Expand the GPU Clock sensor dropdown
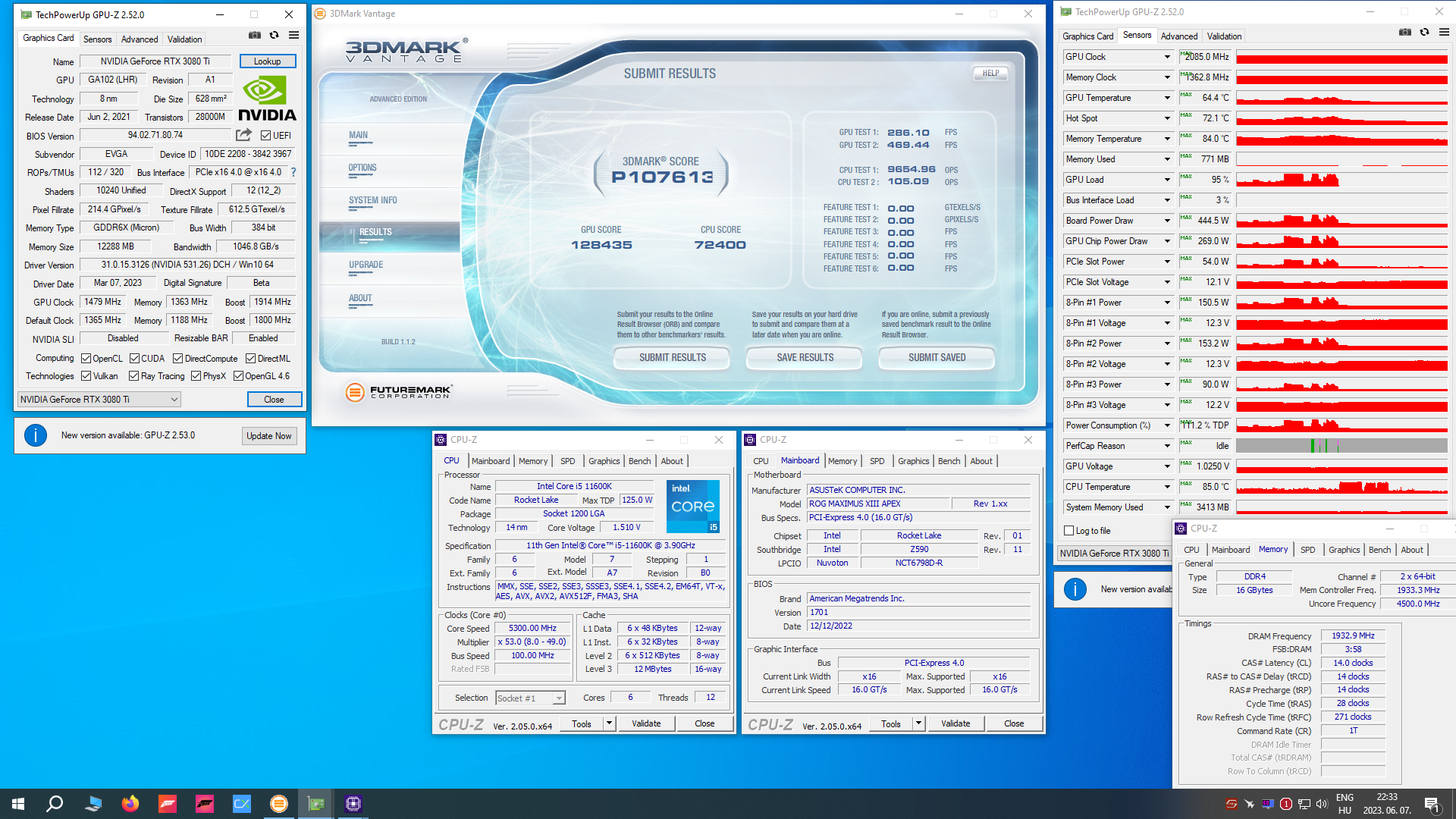 [x=1167, y=57]
